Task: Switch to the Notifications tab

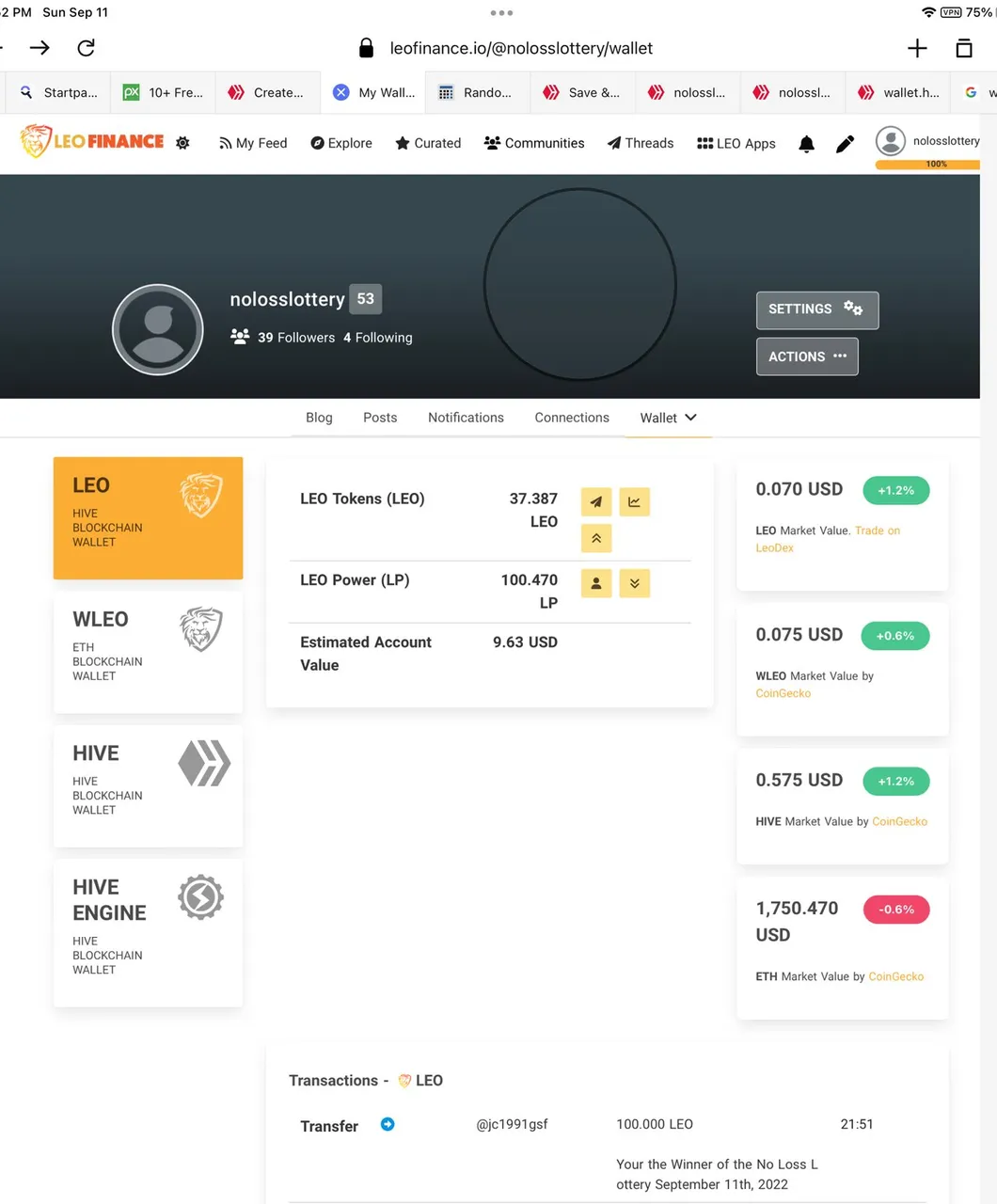Action: coord(466,418)
